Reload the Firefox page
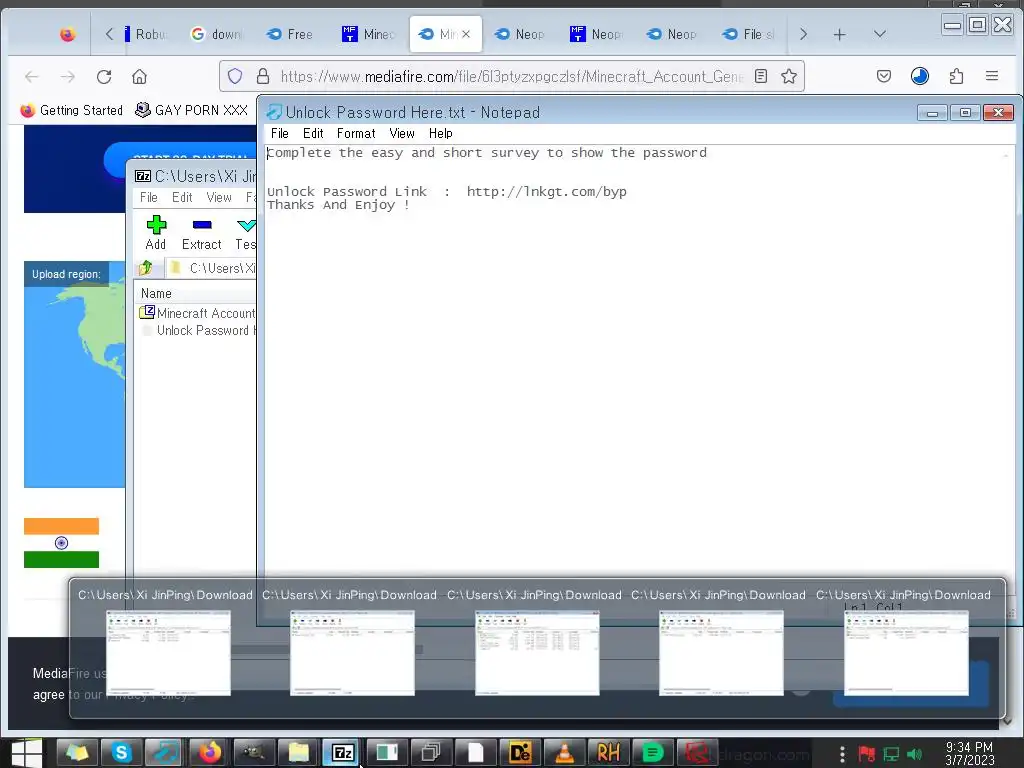The height and width of the screenshot is (768, 1024). (104, 76)
